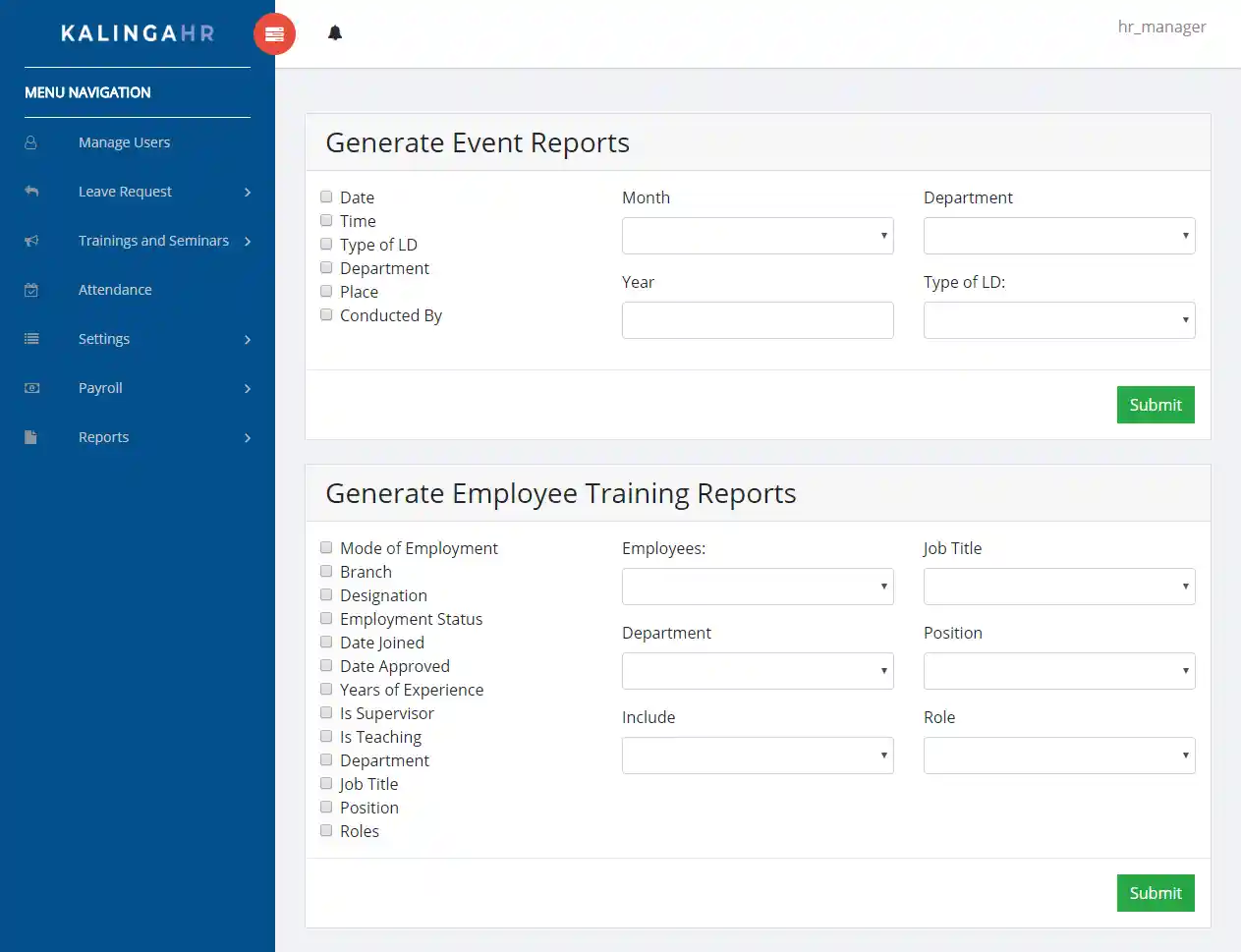Expand Settings chevron arrow
This screenshot has width=1241, height=952.
coord(248,340)
